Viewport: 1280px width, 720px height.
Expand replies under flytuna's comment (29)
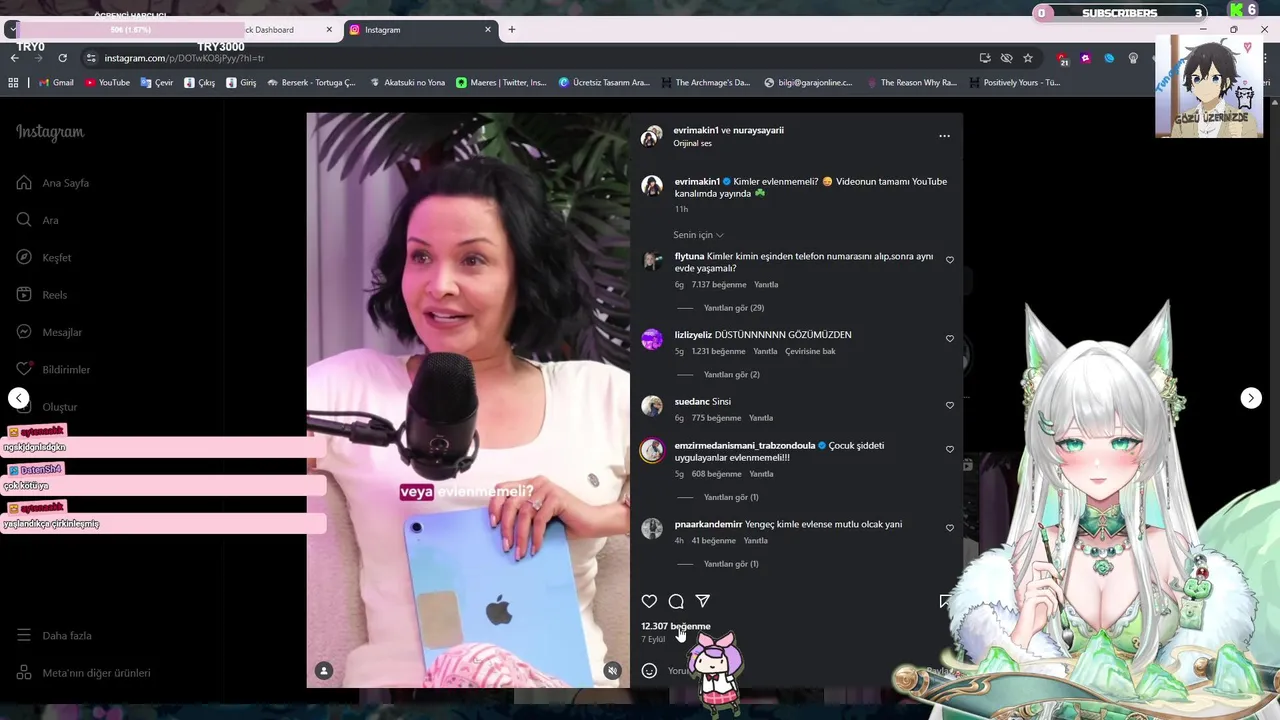pos(734,308)
